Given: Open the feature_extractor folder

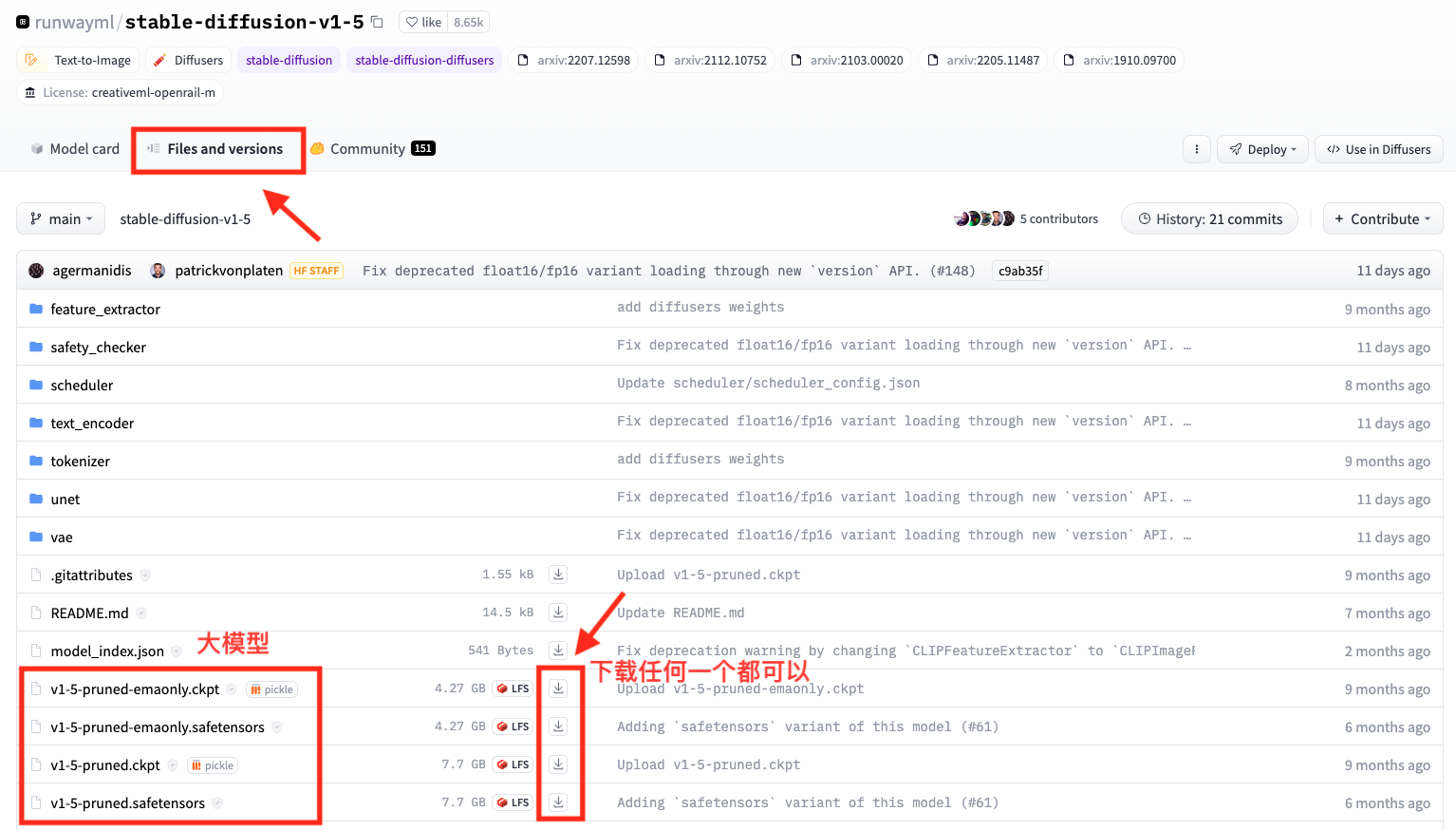Looking at the screenshot, I should tap(105, 309).
